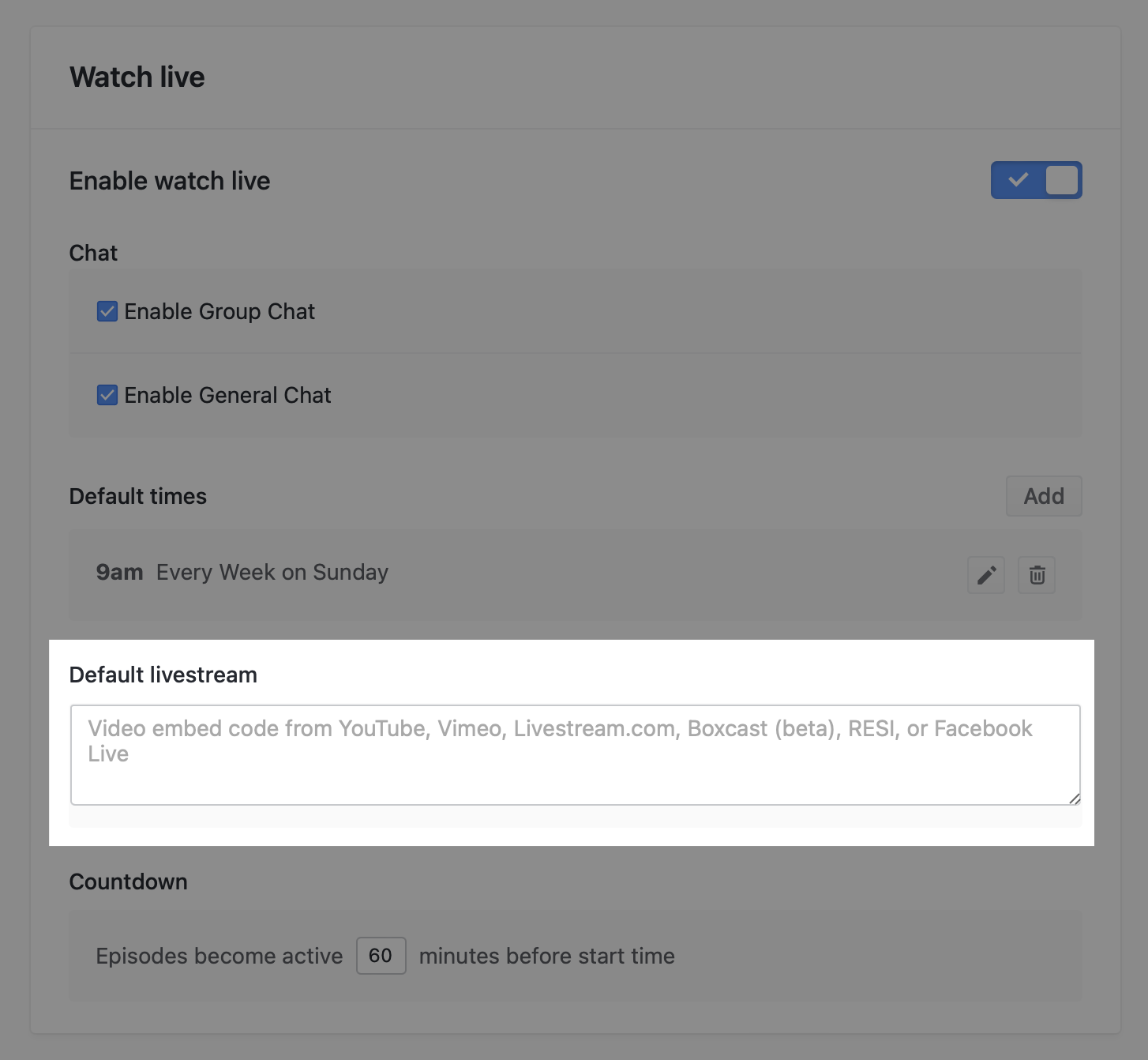Click the Enable Group Chat label text
The width and height of the screenshot is (1148, 1060).
tap(219, 311)
